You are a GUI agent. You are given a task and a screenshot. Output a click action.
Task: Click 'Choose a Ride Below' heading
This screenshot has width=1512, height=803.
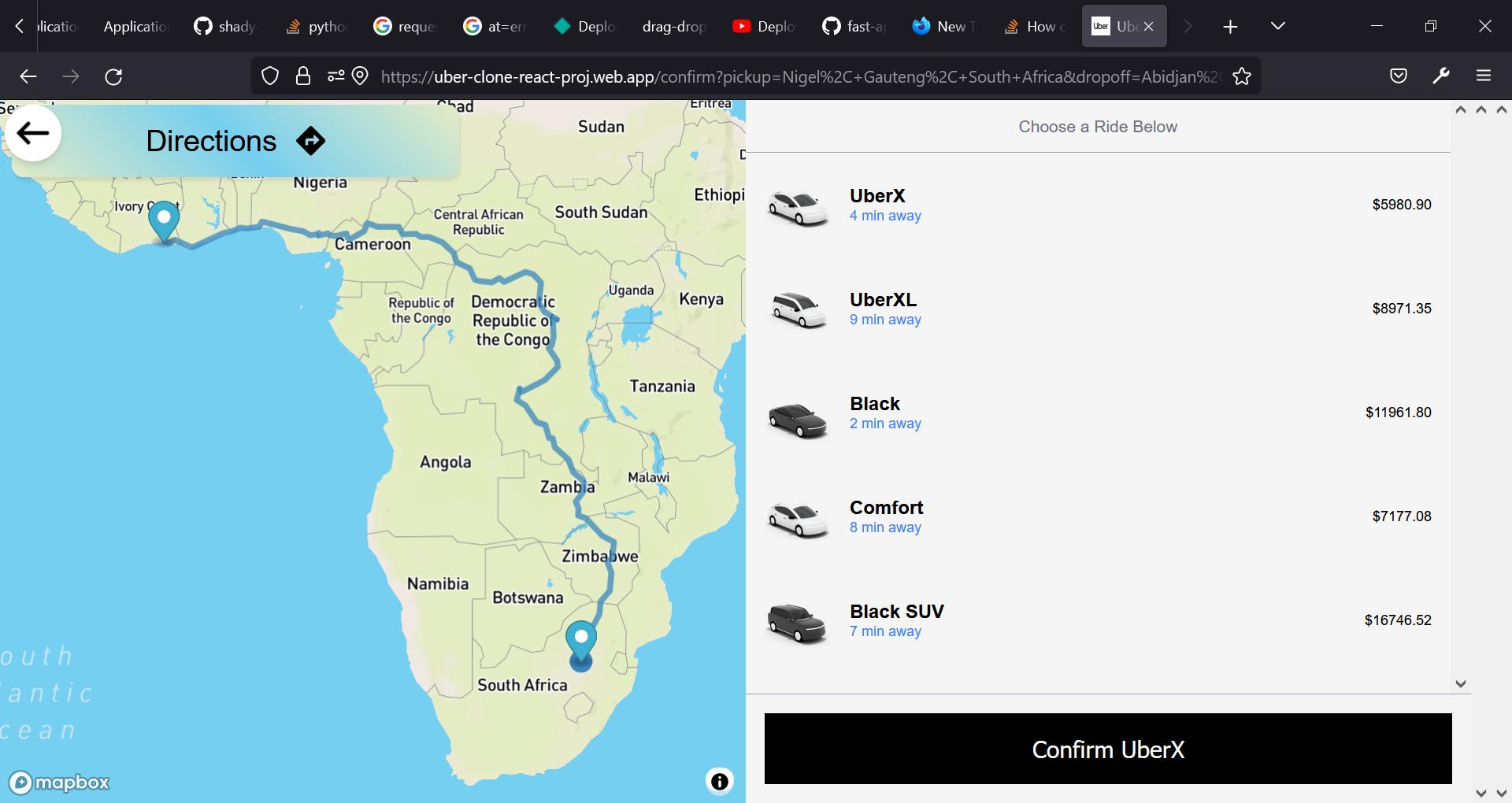point(1098,127)
